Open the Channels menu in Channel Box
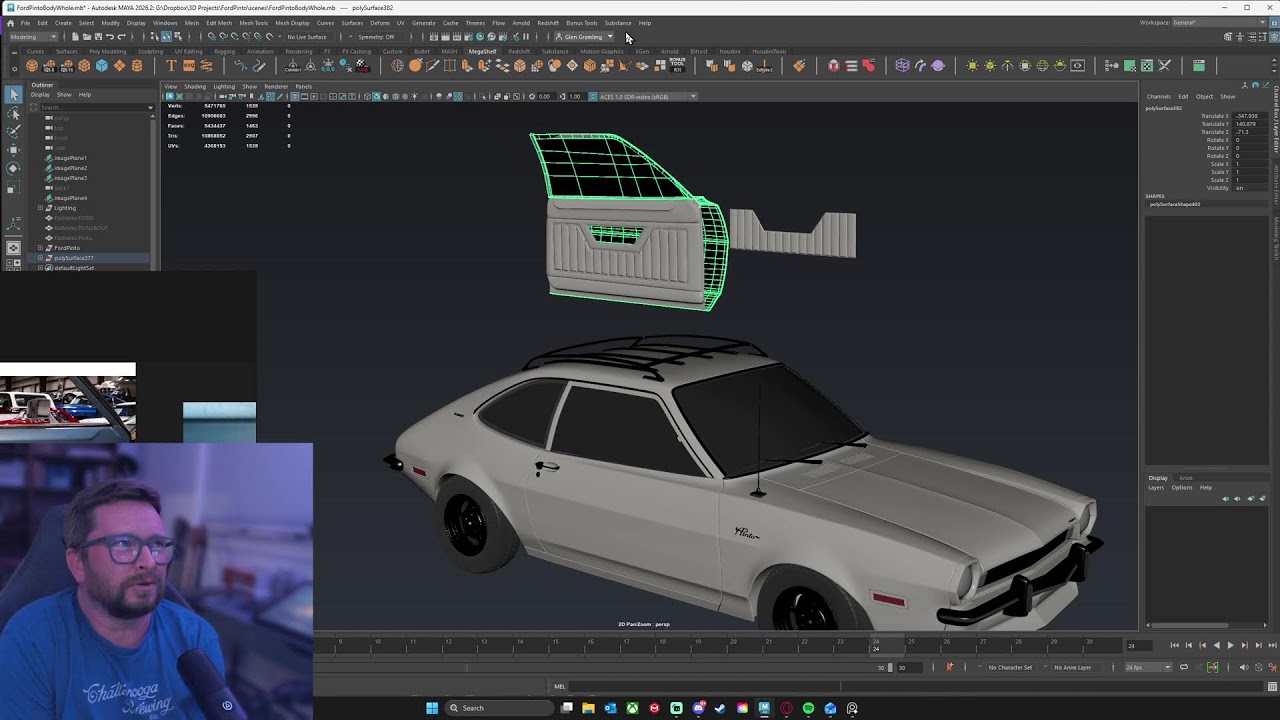The image size is (1280, 720). (x=1158, y=96)
